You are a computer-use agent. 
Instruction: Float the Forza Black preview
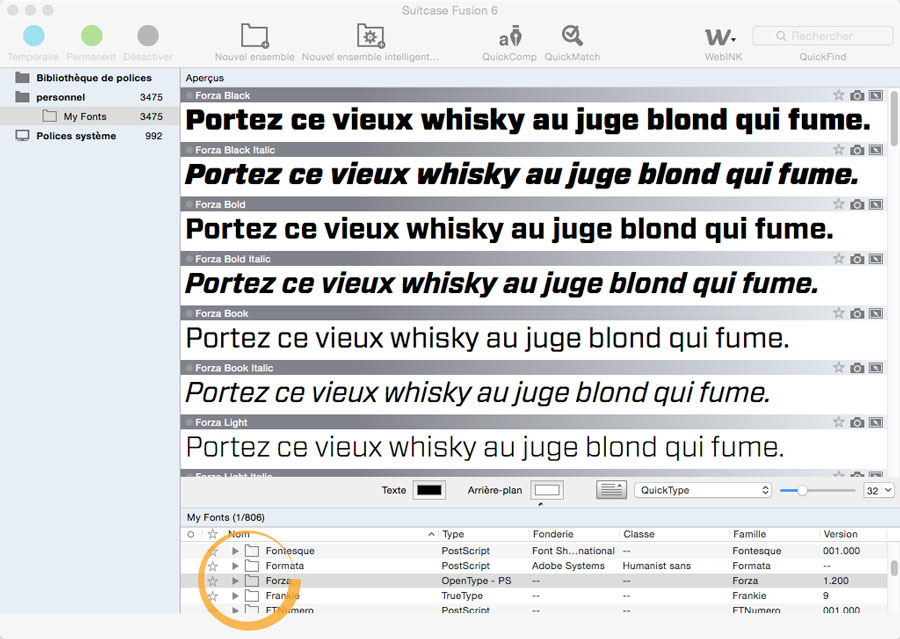[876, 95]
